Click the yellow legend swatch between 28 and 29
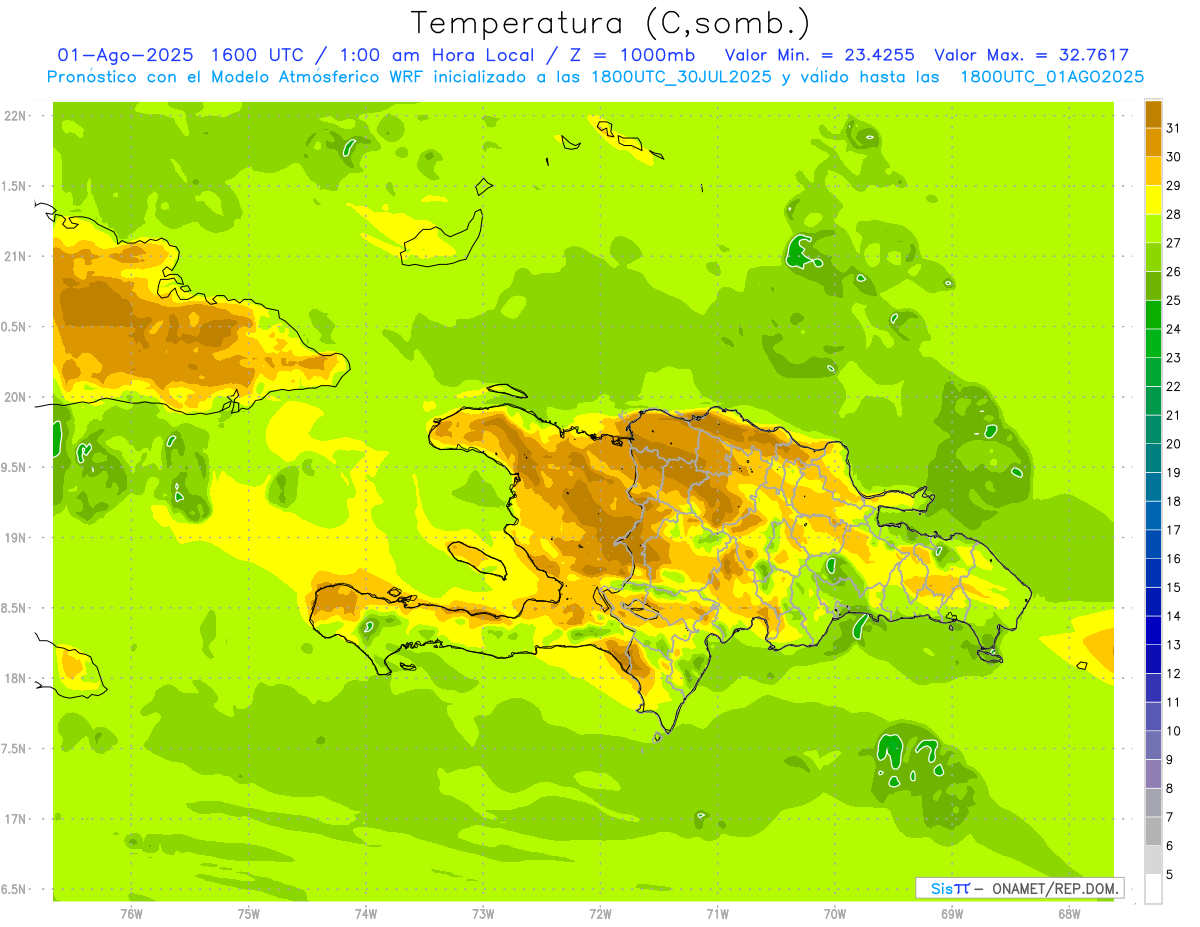 pos(1153,200)
